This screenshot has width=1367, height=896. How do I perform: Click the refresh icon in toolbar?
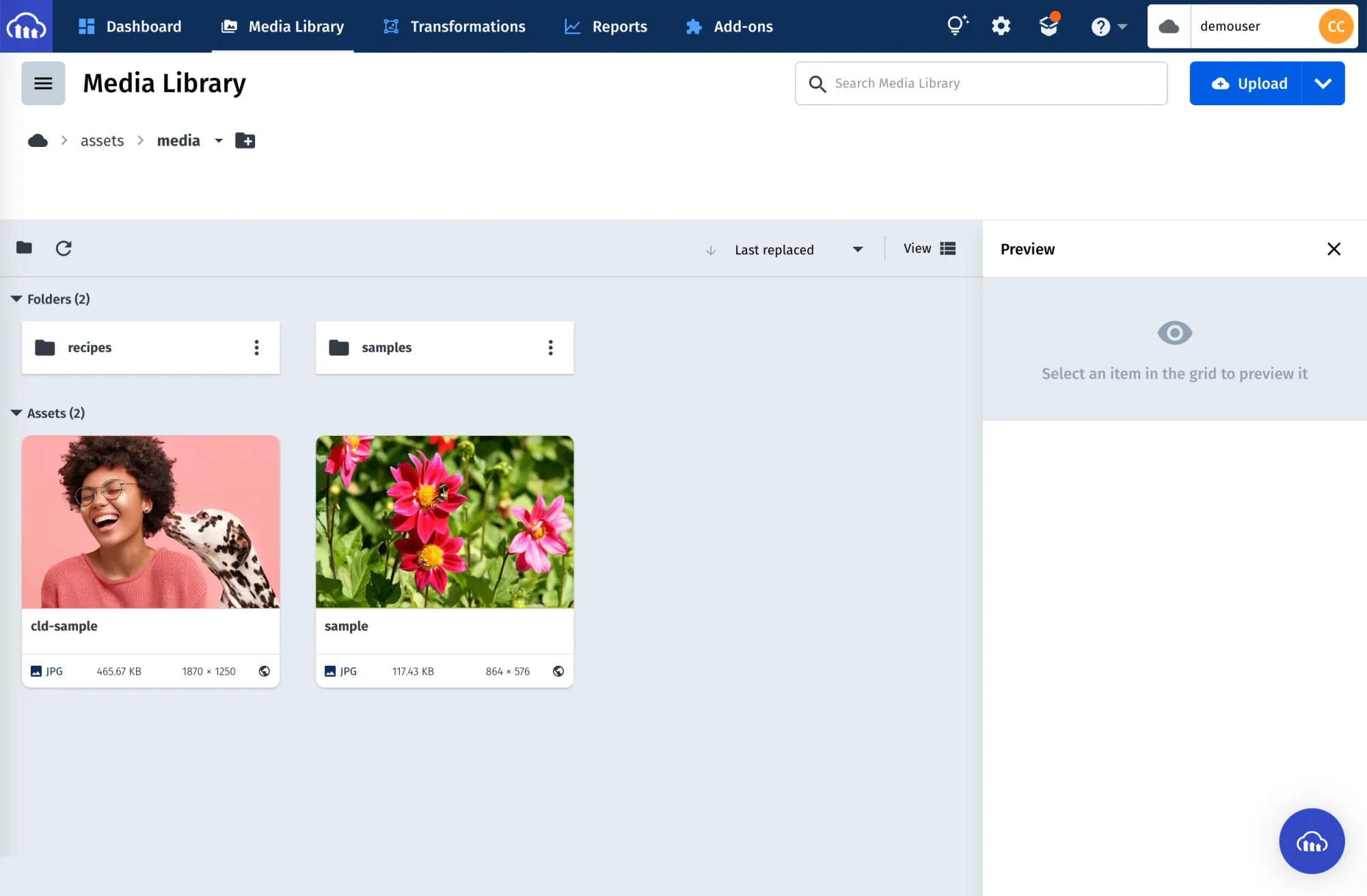pos(64,248)
